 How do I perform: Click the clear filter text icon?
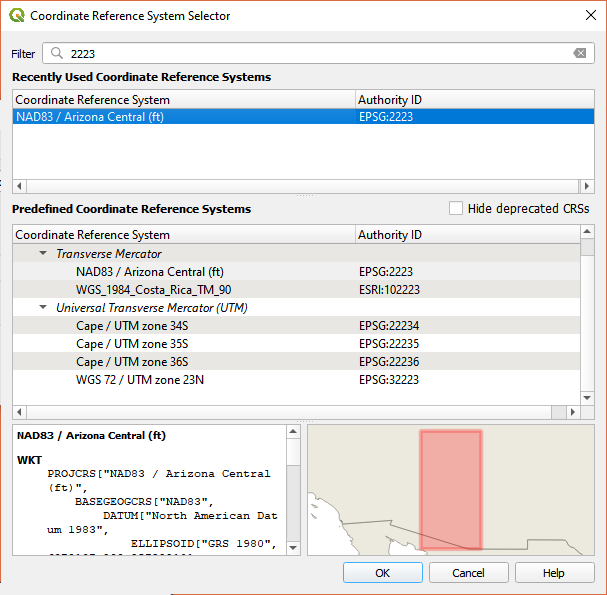(x=580, y=54)
